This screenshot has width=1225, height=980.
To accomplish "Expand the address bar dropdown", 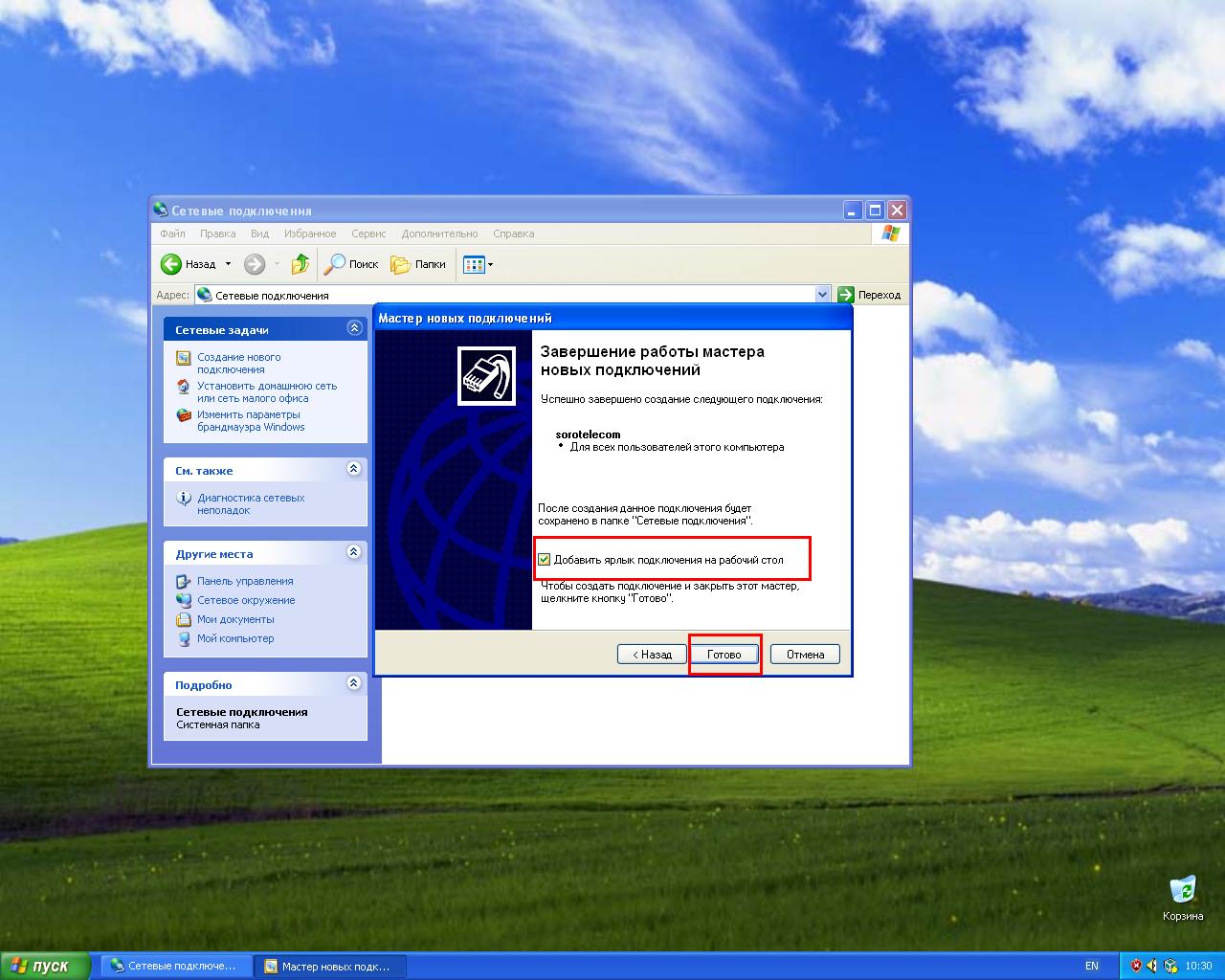I will tap(822, 295).
